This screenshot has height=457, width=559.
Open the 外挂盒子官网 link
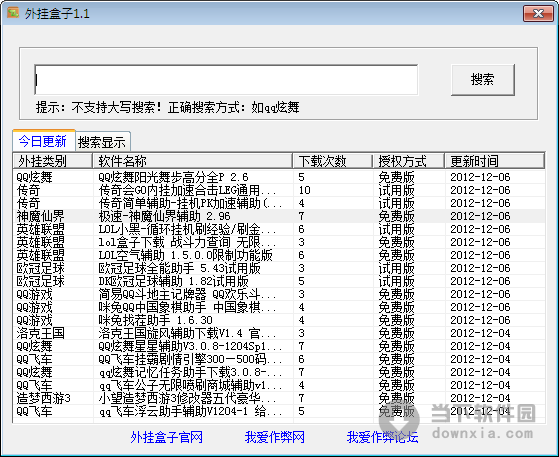[x=166, y=437]
